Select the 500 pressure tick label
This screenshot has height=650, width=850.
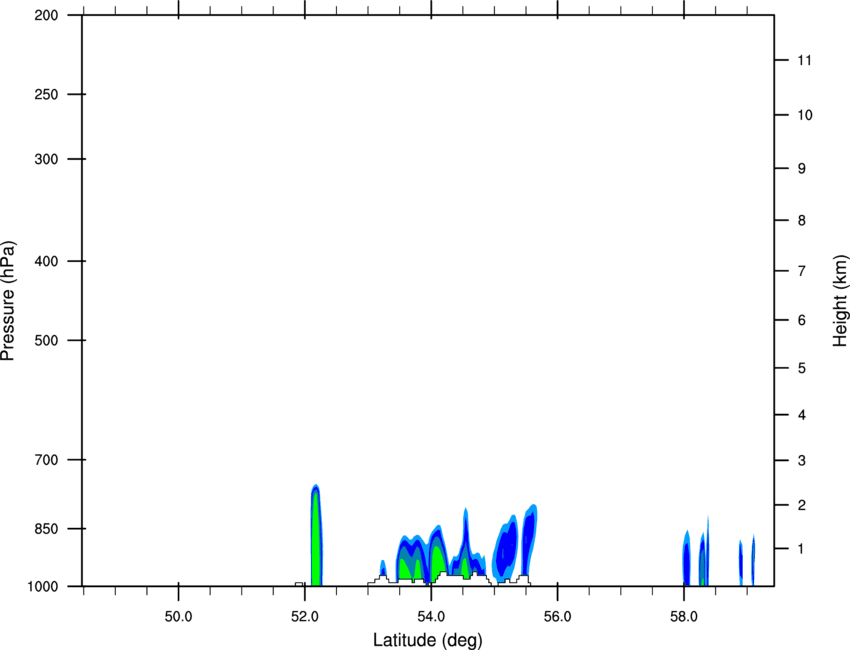pos(46,340)
